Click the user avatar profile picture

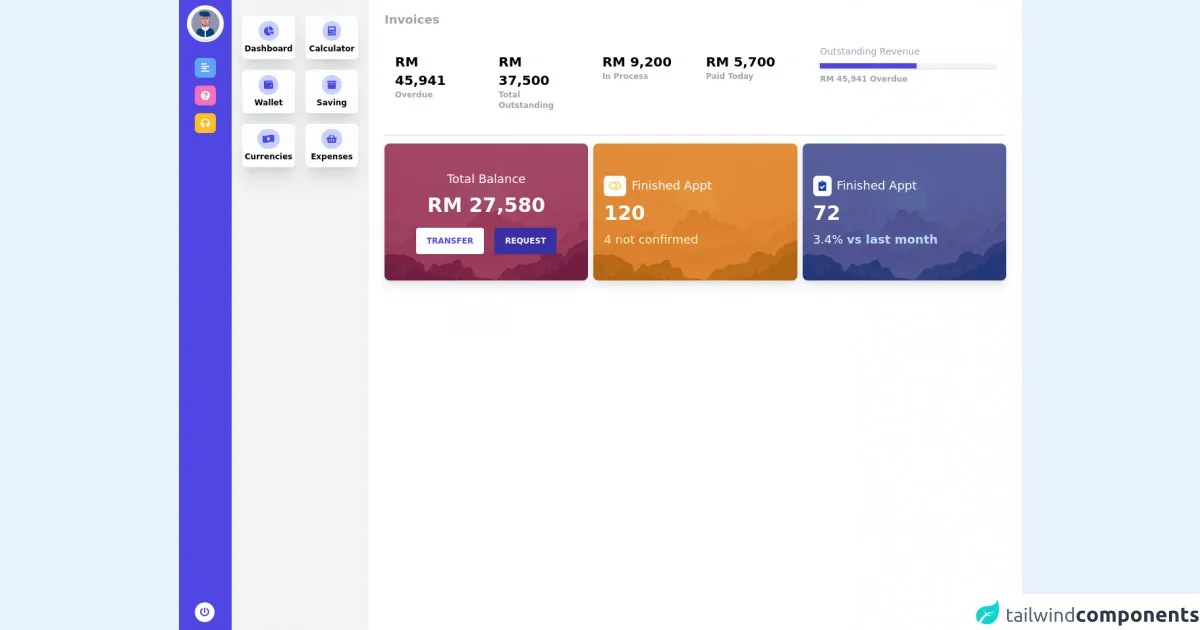pos(205,24)
